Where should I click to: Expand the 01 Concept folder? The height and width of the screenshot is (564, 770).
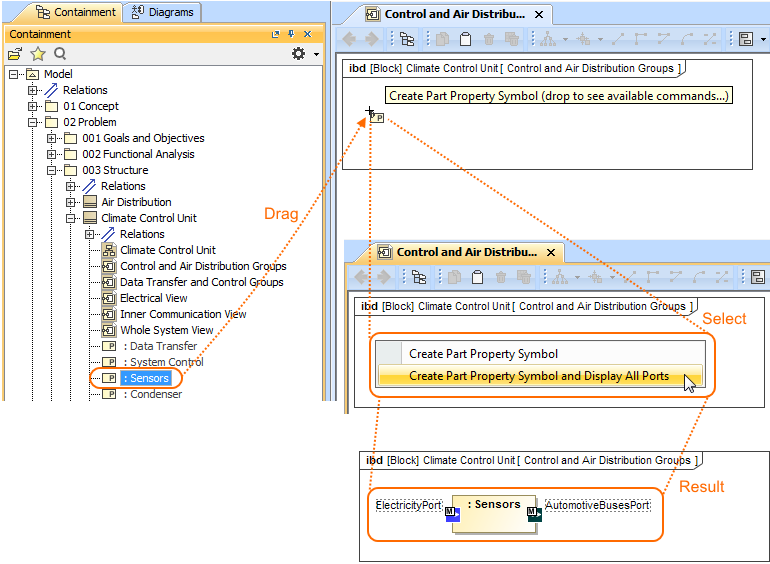pos(33,106)
